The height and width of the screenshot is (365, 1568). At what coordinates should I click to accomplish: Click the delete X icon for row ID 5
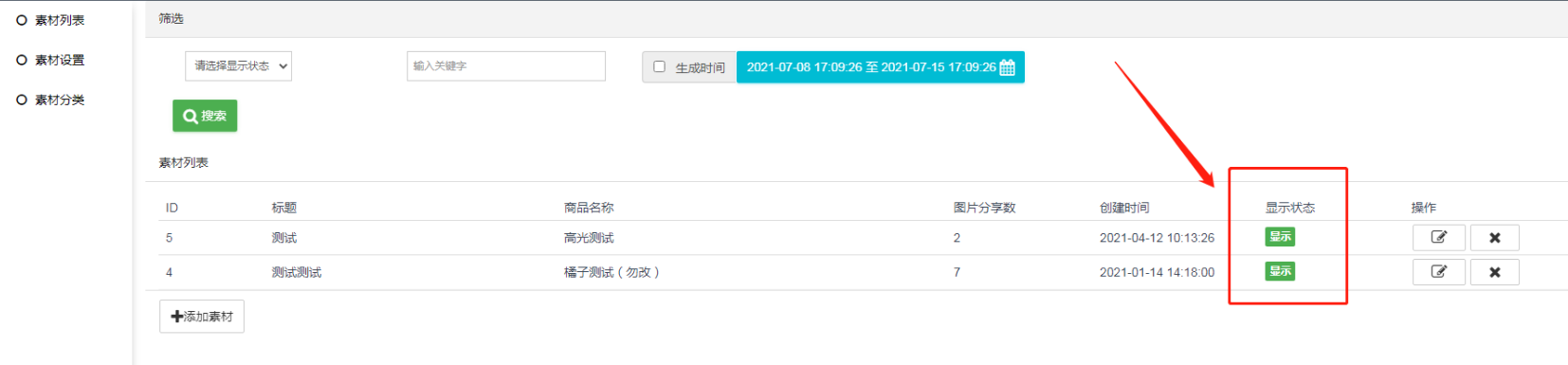click(x=1494, y=237)
